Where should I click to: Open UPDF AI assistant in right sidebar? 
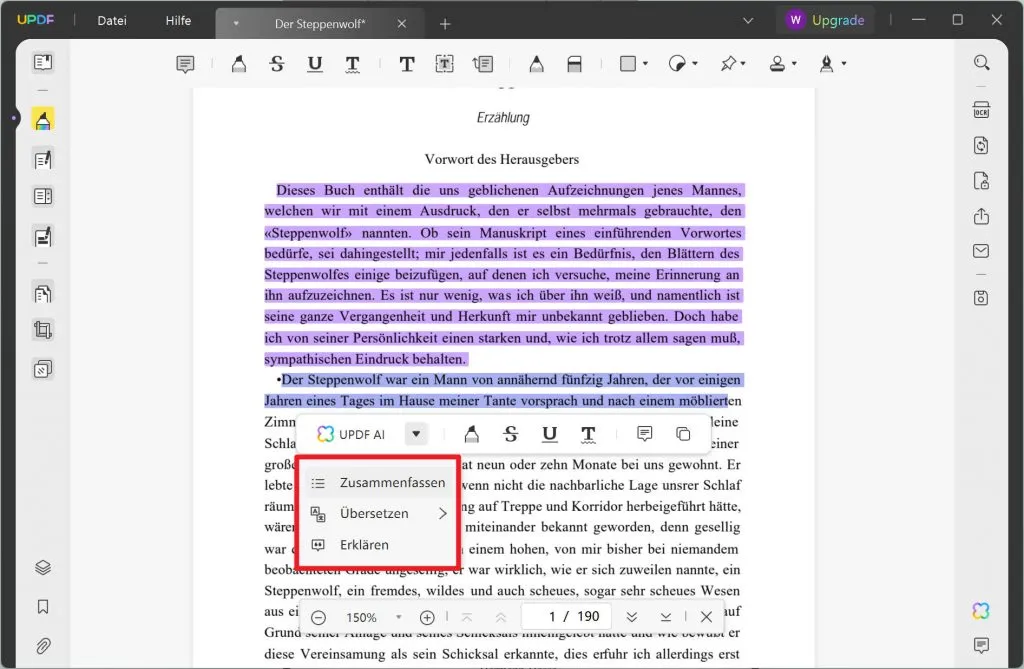coord(981,611)
